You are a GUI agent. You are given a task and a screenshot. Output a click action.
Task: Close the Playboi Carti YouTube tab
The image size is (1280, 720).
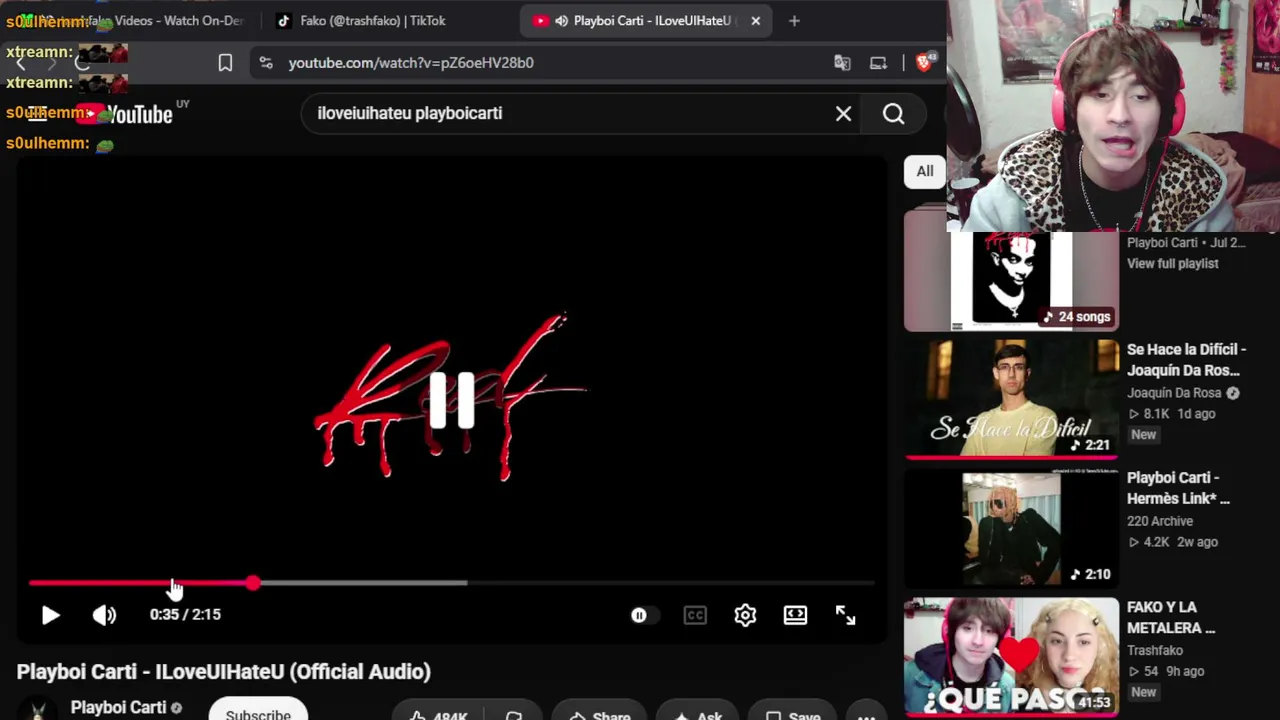pos(755,21)
